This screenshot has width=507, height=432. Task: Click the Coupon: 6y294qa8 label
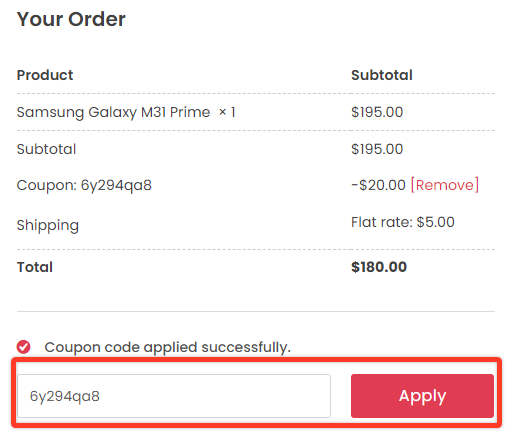pyautogui.click(x=84, y=185)
